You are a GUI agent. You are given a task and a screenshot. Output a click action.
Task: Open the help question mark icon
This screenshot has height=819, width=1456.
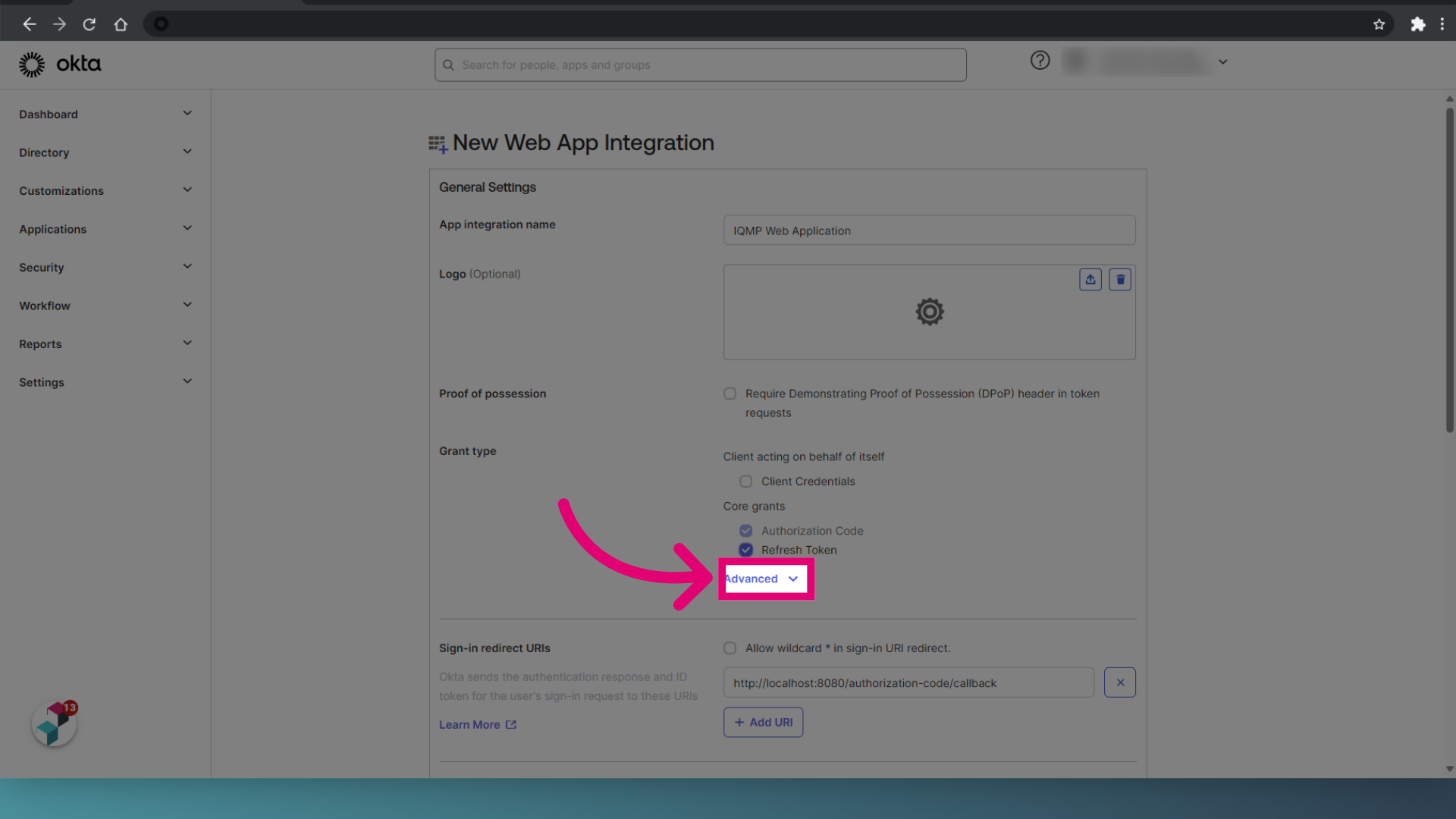point(1040,61)
